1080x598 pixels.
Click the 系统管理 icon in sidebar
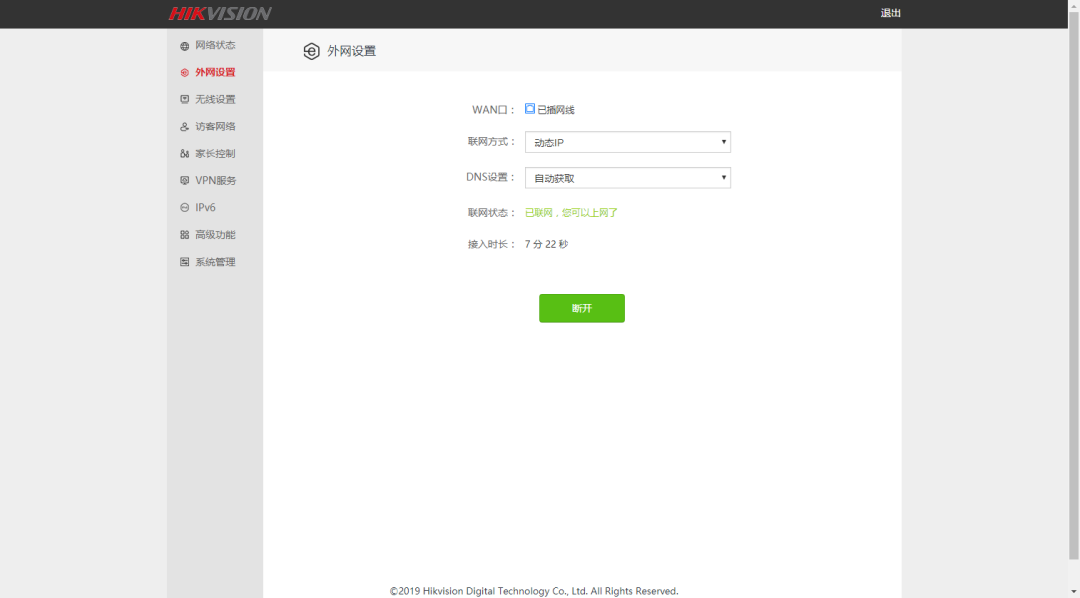[x=184, y=262]
